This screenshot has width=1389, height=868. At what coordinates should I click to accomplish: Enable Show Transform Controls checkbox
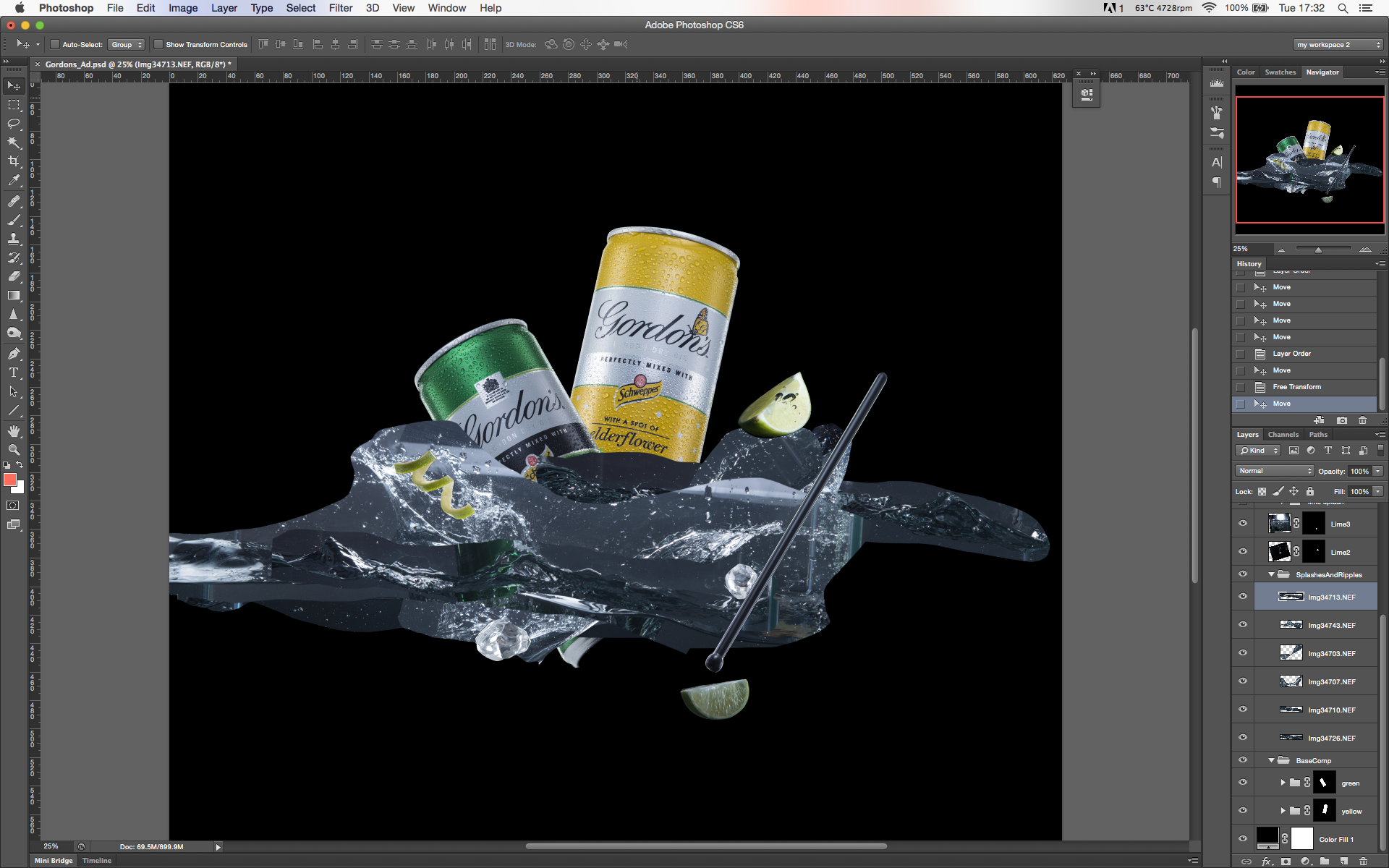click(158, 44)
